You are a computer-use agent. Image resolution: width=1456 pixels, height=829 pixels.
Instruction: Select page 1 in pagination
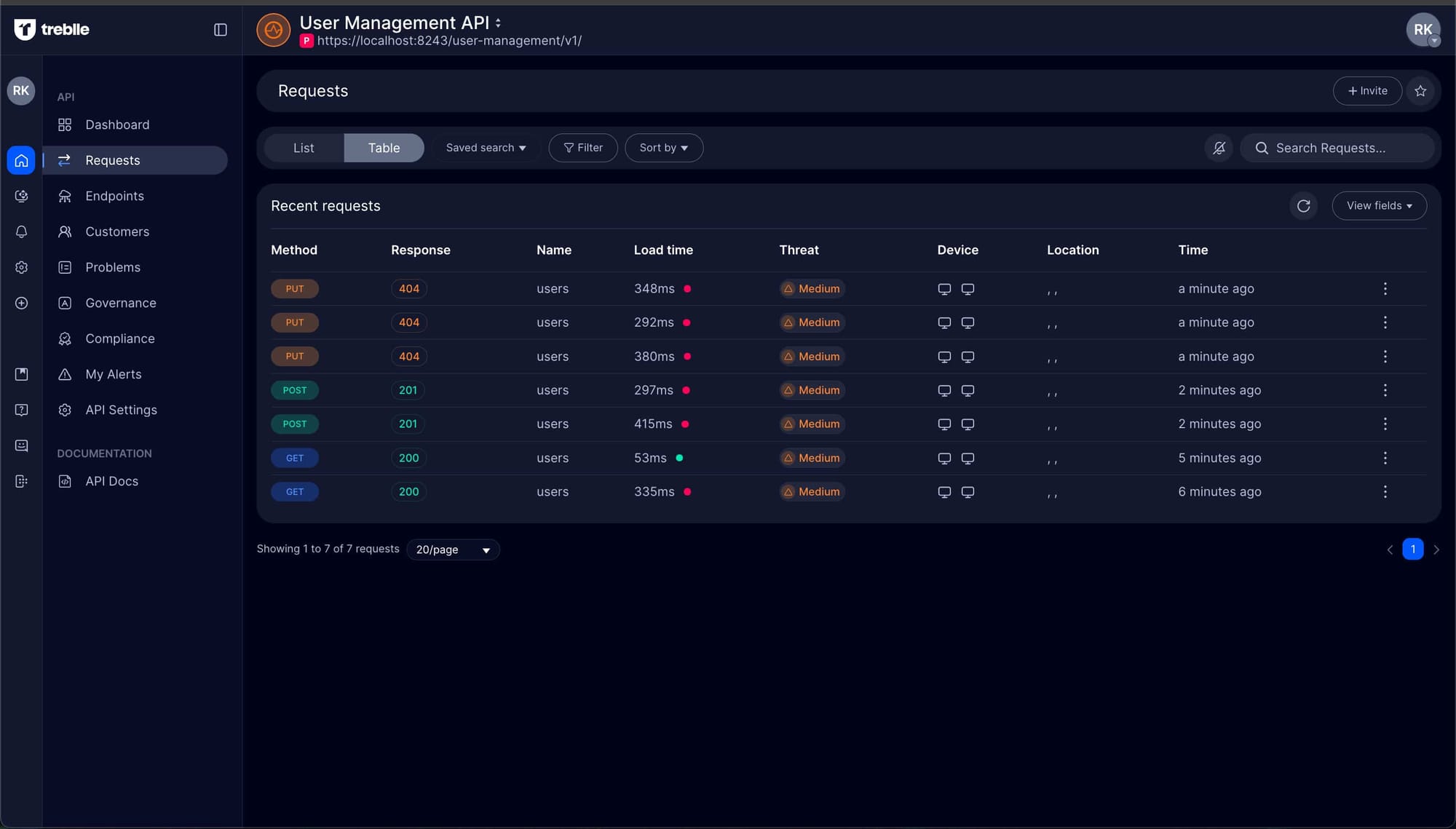pyautogui.click(x=1413, y=549)
